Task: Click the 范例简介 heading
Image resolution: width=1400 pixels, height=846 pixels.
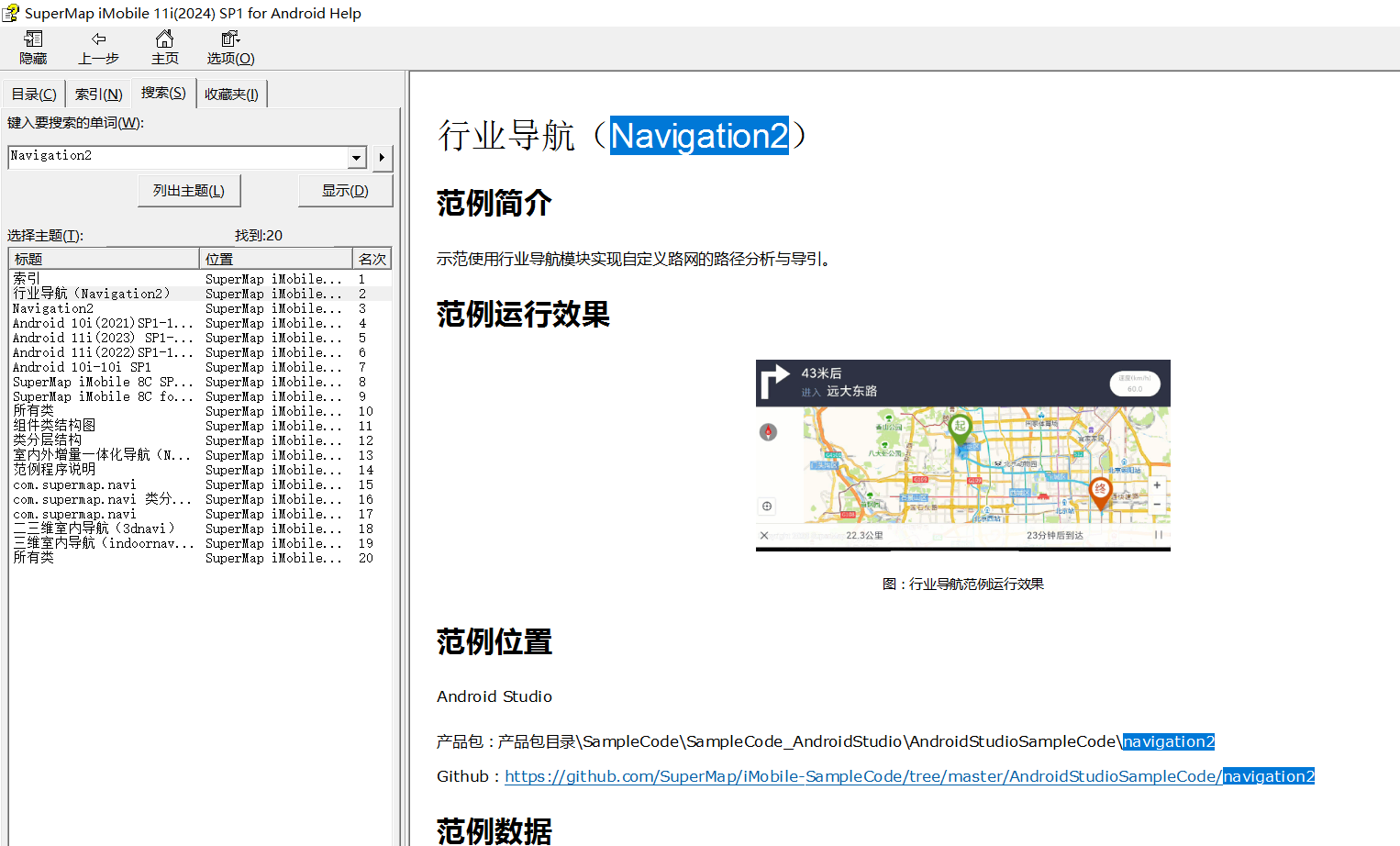Action: point(494,203)
